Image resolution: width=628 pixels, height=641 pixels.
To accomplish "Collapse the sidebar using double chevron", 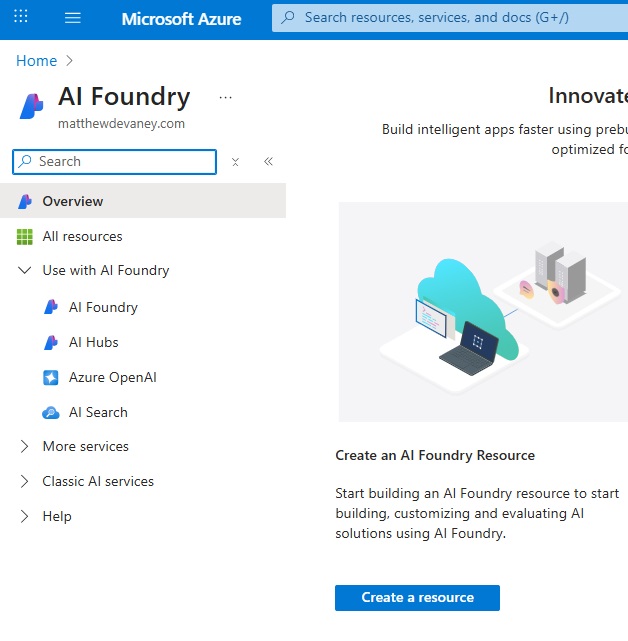I will tap(268, 161).
